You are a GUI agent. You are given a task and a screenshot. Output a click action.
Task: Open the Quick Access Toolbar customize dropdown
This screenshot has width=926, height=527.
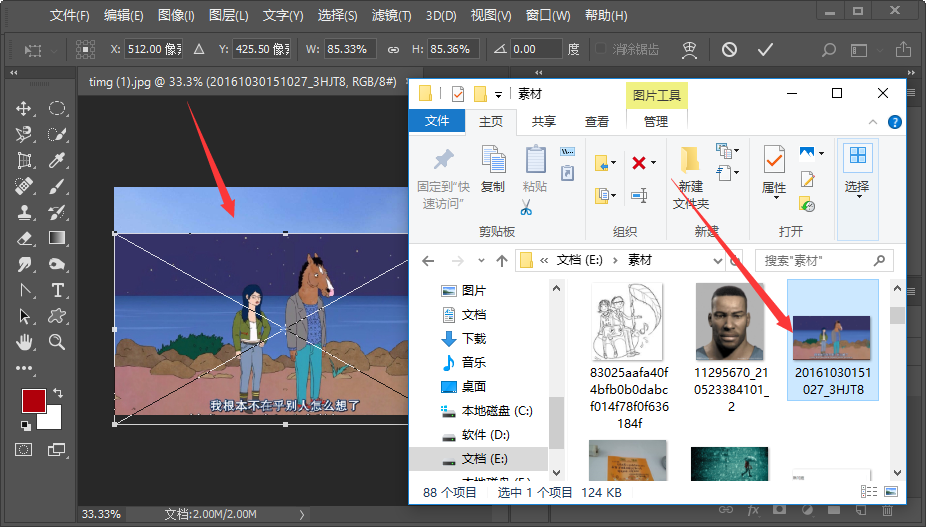click(498, 95)
